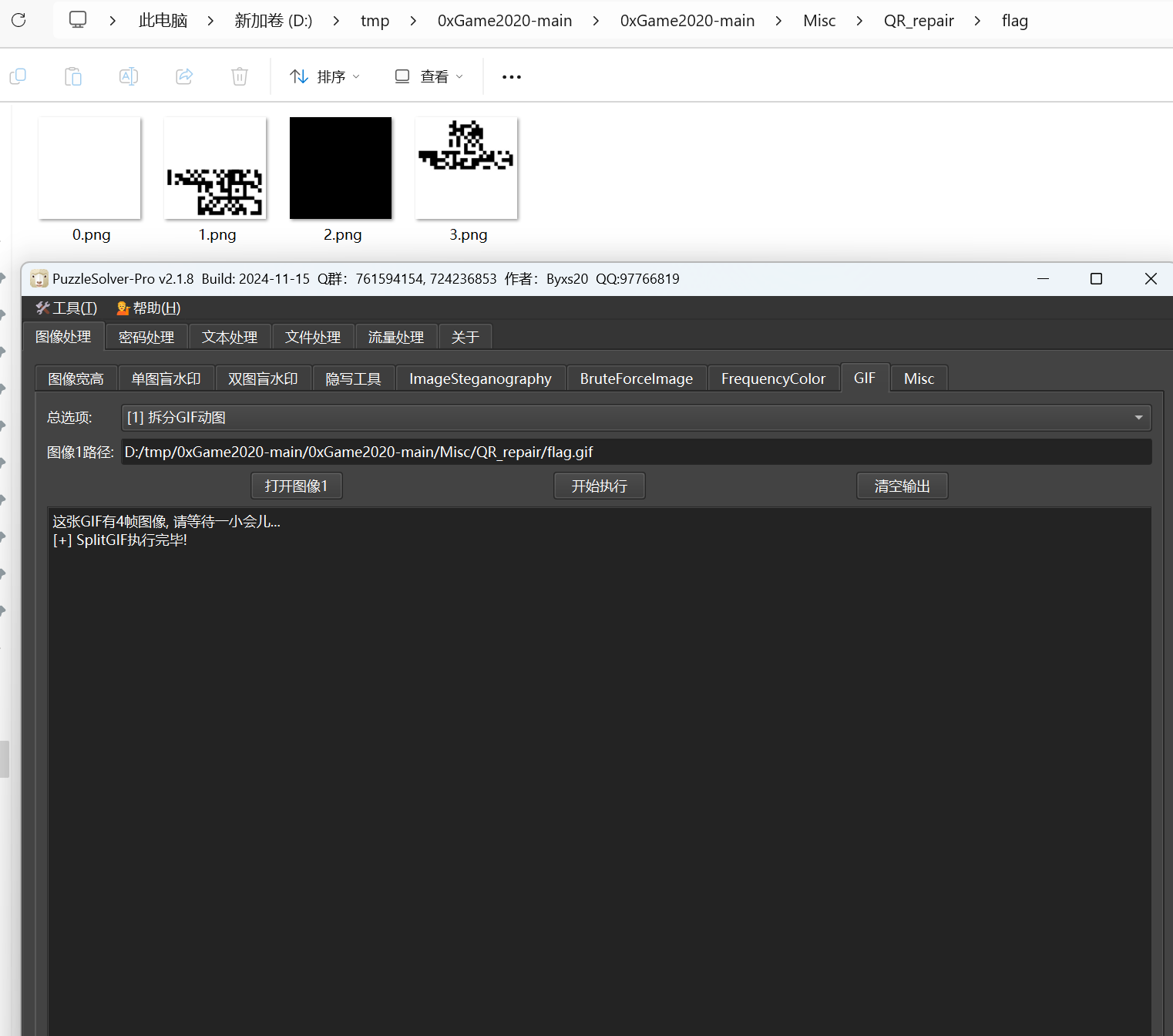
Task: Expand chevron after second 0xGame2020-main
Action: point(778,21)
